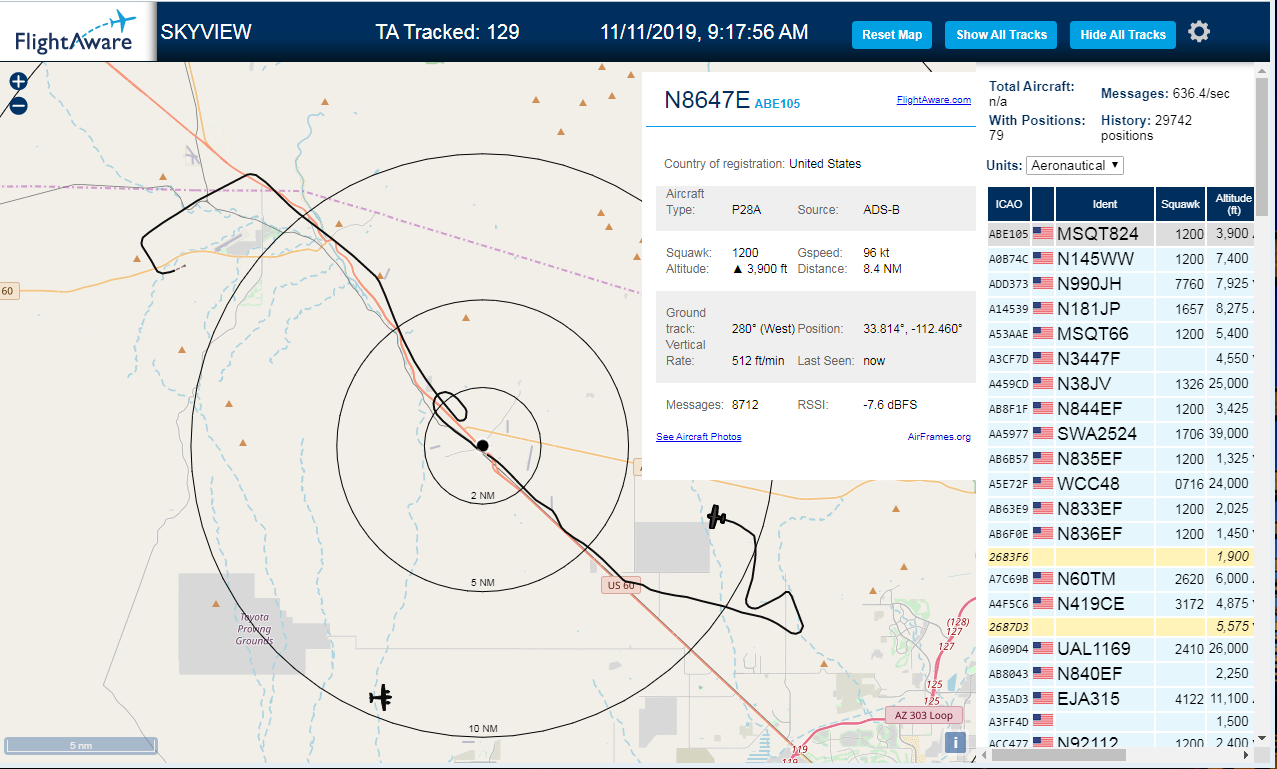
Task: Select the N3447F aircraft row
Action: click(1120, 359)
